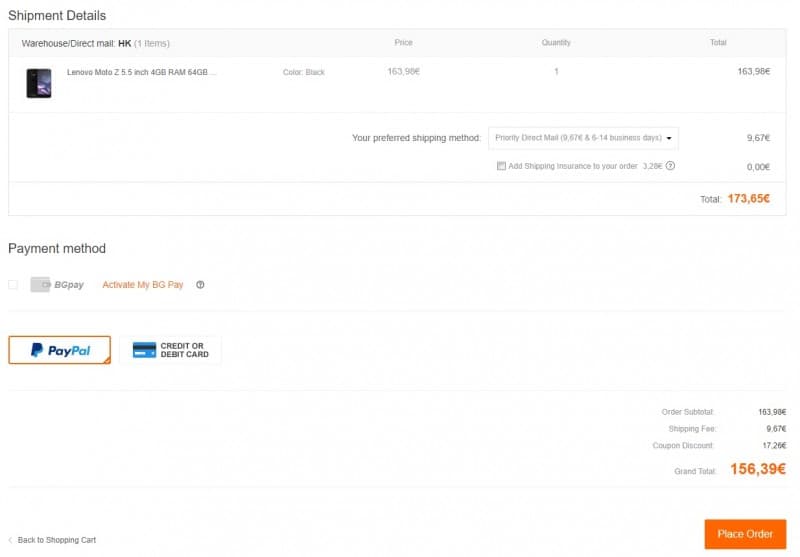Image resolution: width=800 pixels, height=557 pixels.
Task: Click the PayPal logo icon
Action: (x=37, y=350)
